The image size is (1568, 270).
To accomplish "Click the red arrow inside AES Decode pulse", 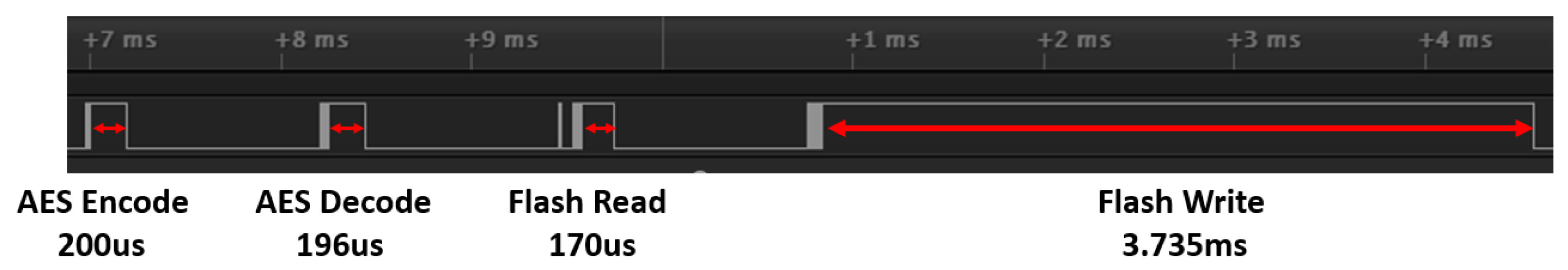I will point(347,128).
